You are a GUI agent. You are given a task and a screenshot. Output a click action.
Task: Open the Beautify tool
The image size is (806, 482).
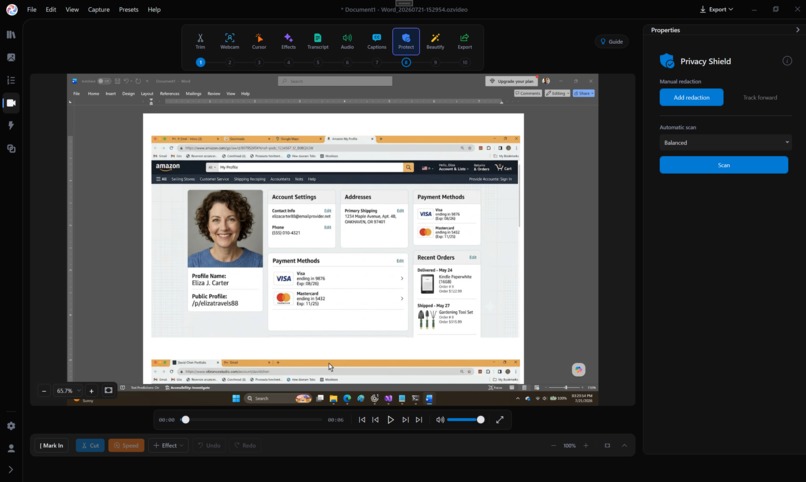435,41
